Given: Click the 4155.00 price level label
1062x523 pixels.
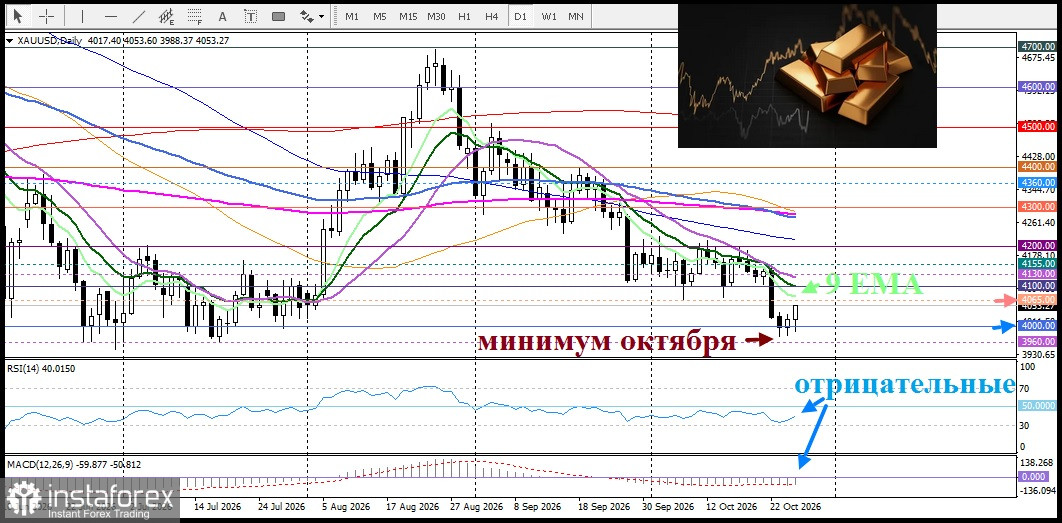Looking at the screenshot, I should point(1037,263).
